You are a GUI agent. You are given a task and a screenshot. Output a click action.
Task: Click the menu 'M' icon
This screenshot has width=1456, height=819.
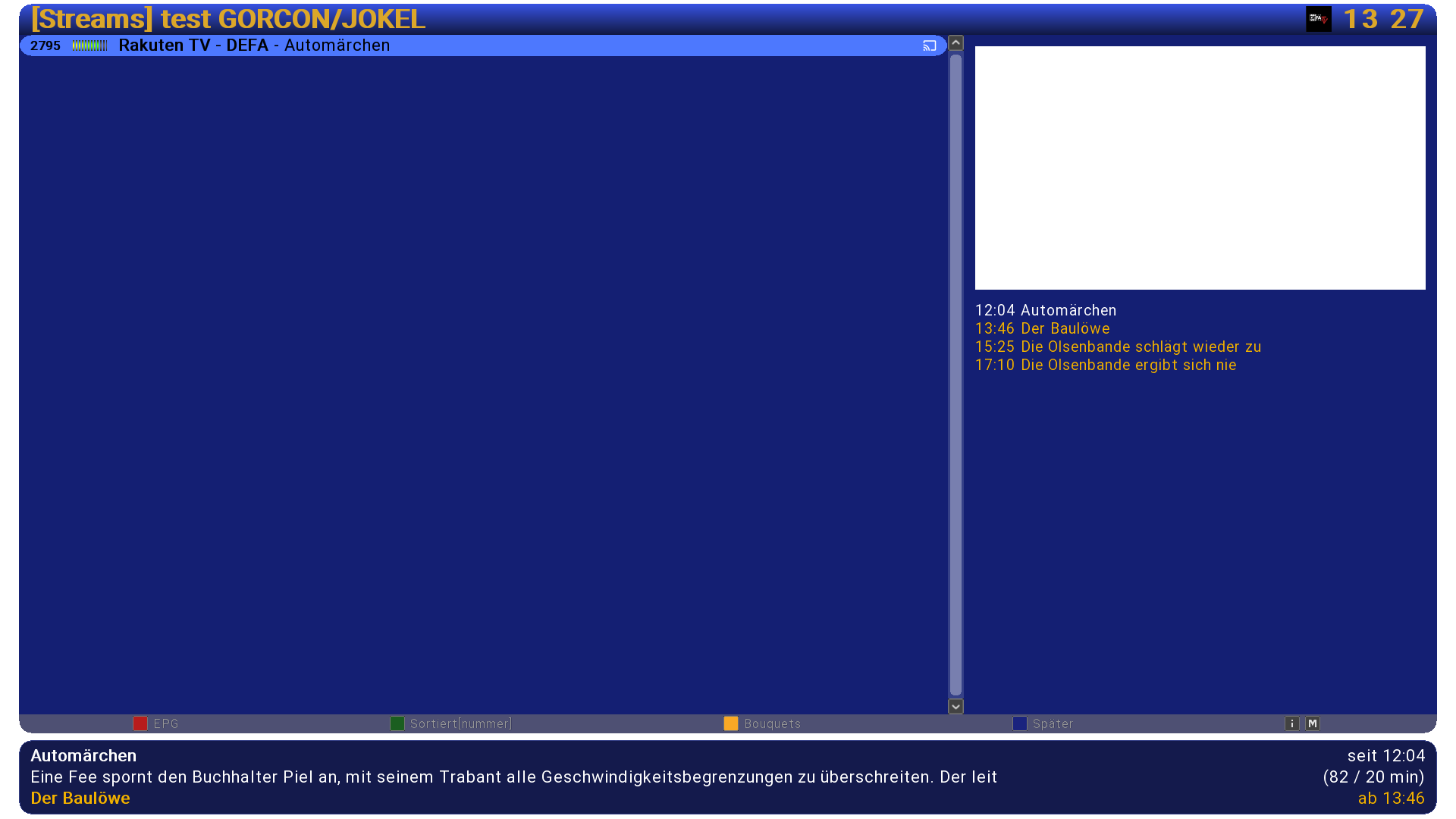1313,723
